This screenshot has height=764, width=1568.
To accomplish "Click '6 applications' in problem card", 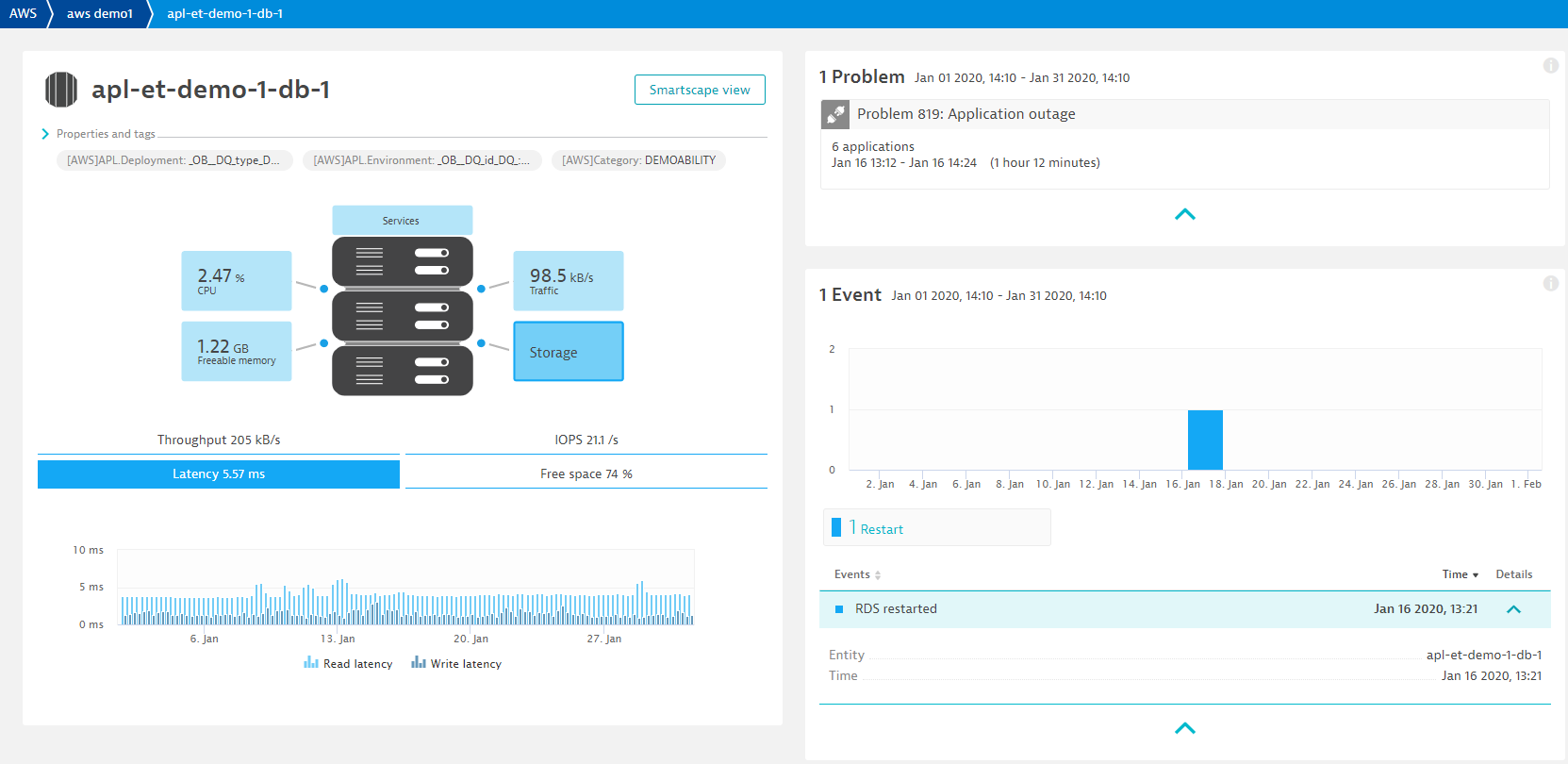I will [873, 146].
